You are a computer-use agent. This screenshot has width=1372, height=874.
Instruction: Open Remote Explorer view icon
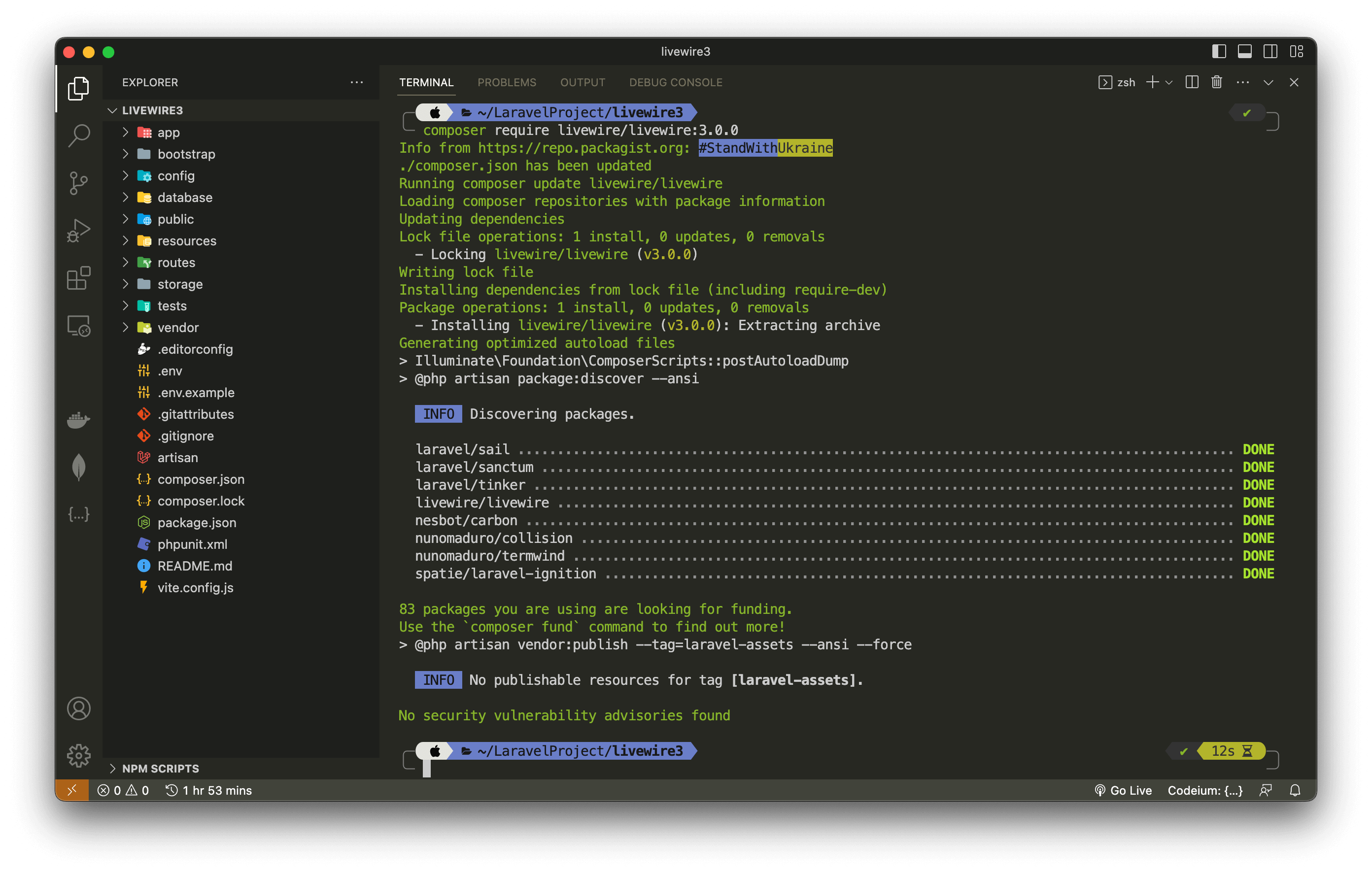click(x=79, y=326)
